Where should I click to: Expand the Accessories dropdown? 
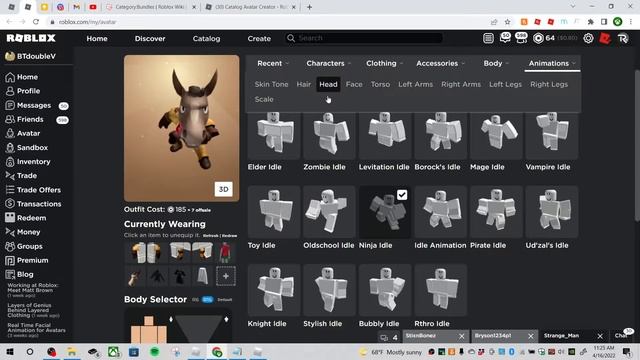point(440,63)
